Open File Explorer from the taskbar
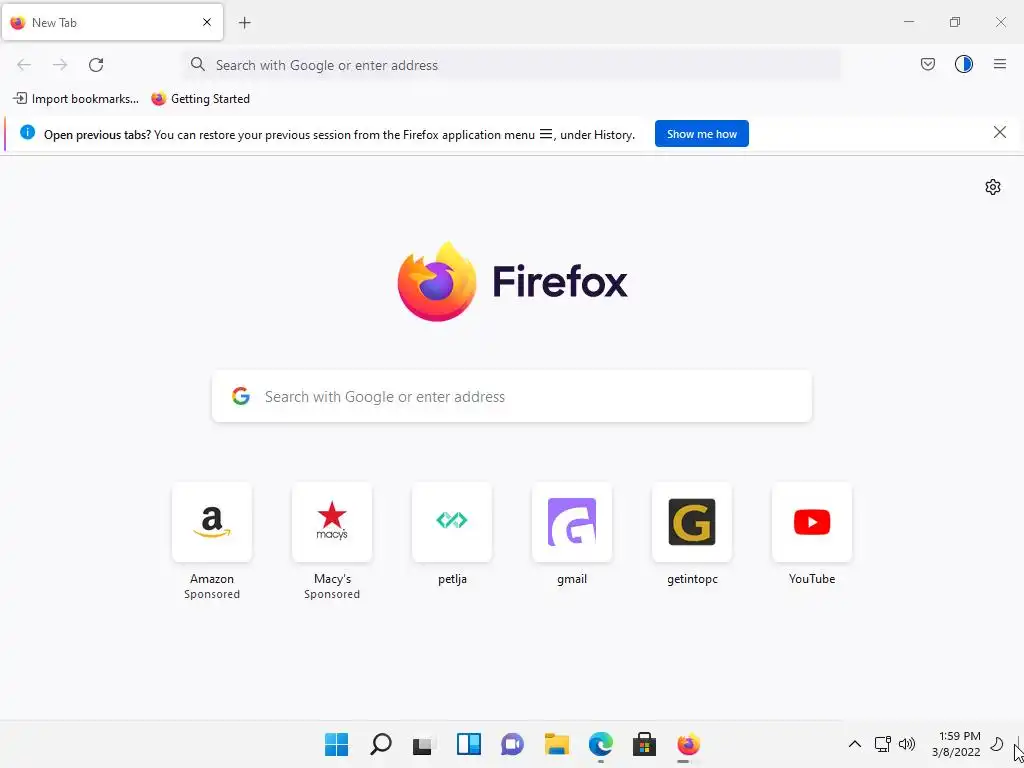Screen dimensions: 1024x768 pyautogui.click(x=557, y=744)
